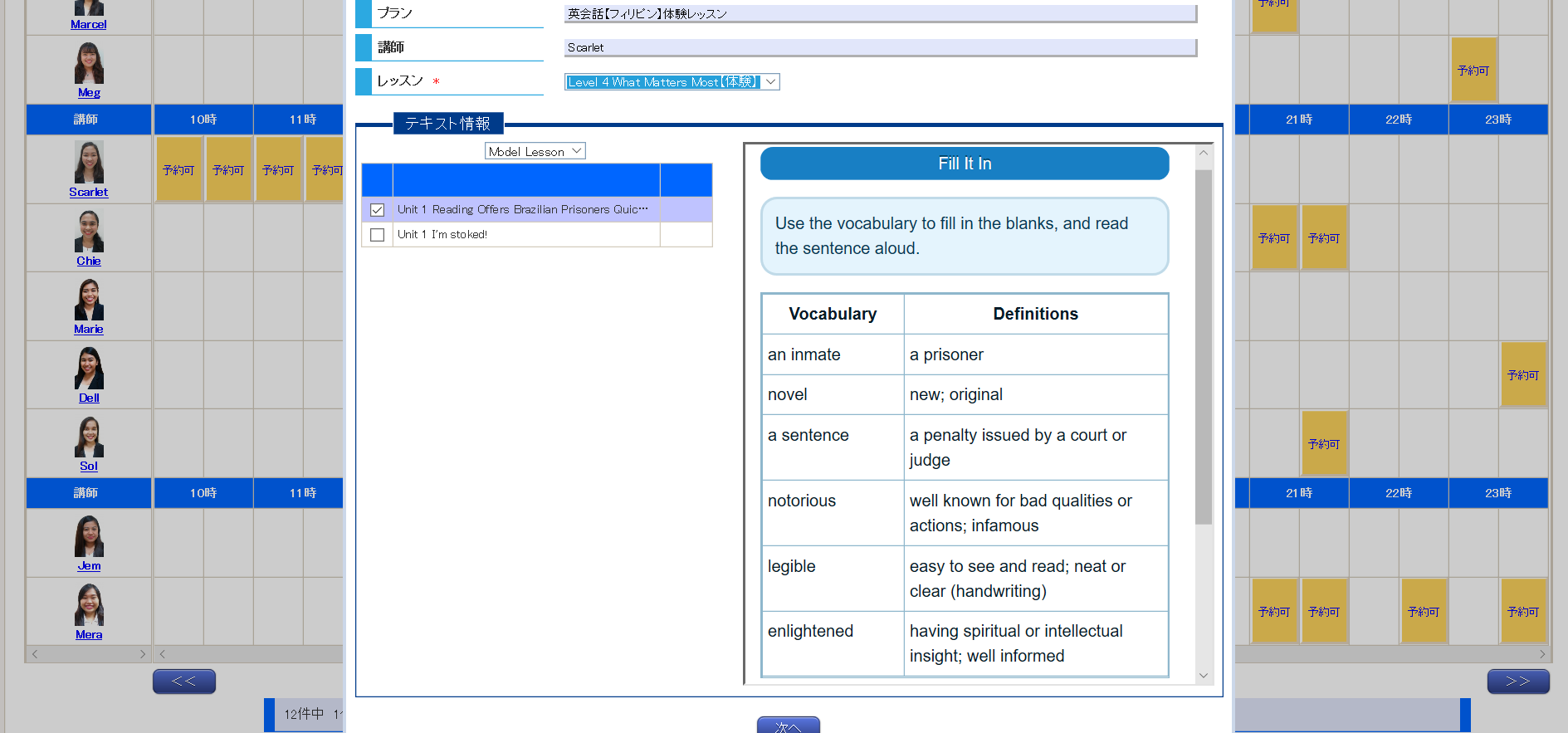Image resolution: width=1568 pixels, height=733 pixels.
Task: Open Chie's teacher profile link
Action: click(89, 261)
